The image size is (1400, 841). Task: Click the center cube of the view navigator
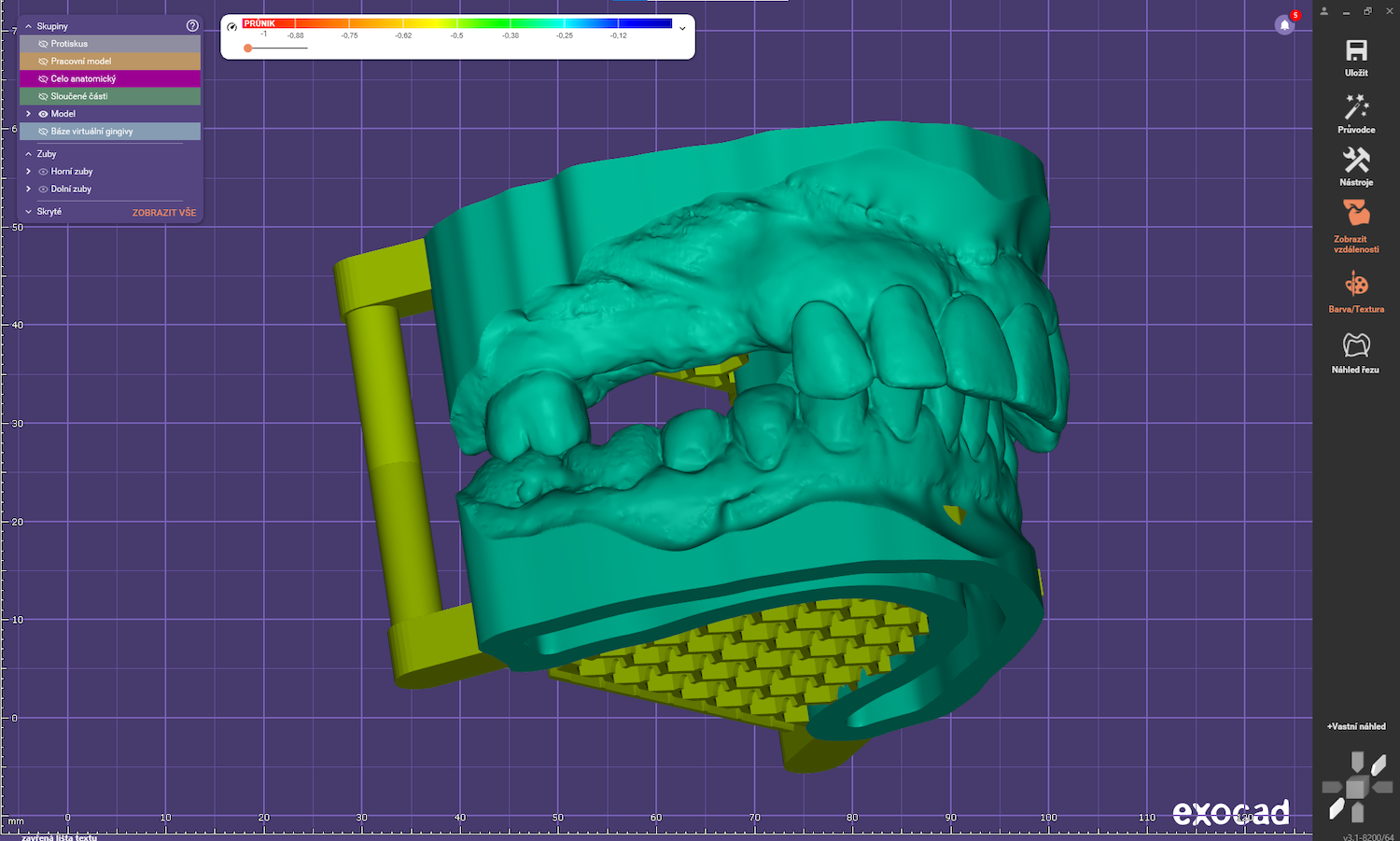pyautogui.click(x=1355, y=788)
